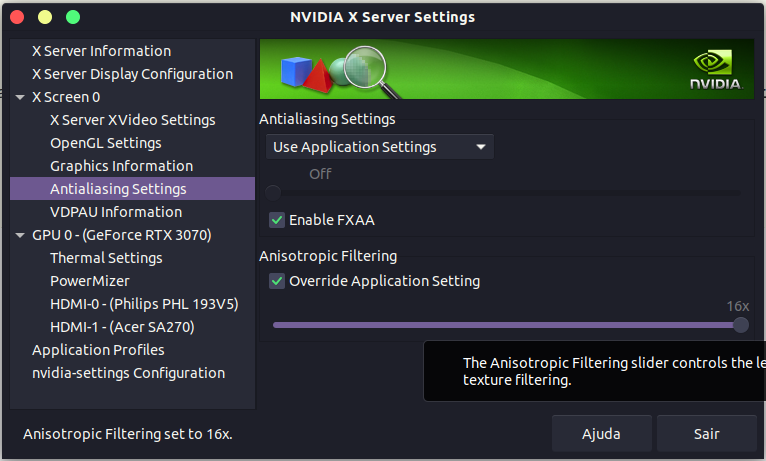The image size is (766, 461).
Task: Select the X Screen 0 entry
Action: click(66, 97)
